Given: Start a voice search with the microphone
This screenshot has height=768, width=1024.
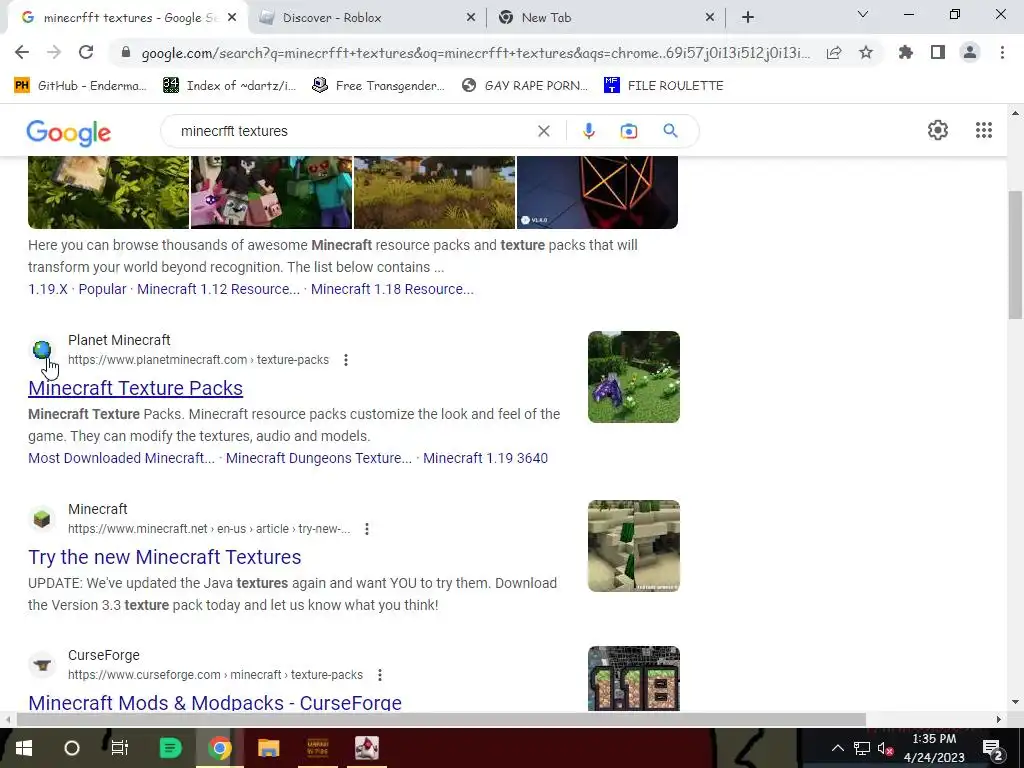Looking at the screenshot, I should coord(588,131).
